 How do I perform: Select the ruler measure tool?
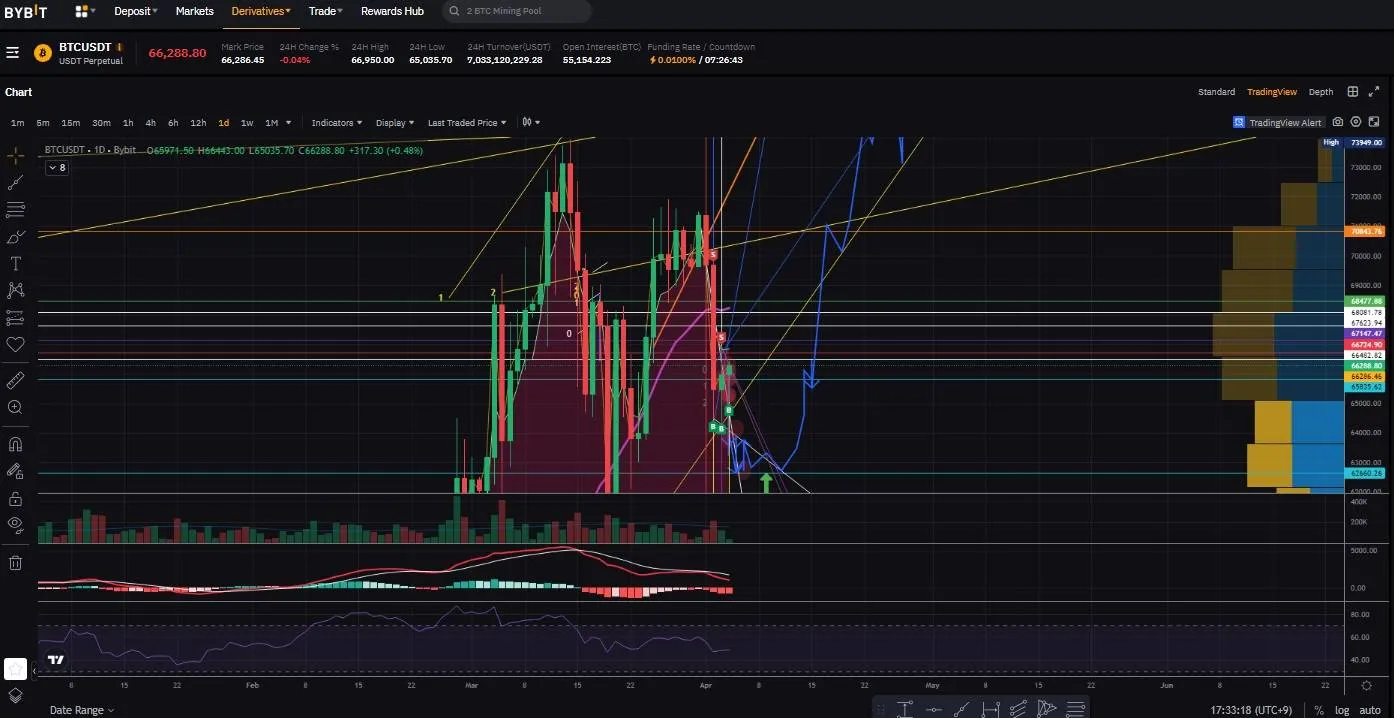[16, 381]
